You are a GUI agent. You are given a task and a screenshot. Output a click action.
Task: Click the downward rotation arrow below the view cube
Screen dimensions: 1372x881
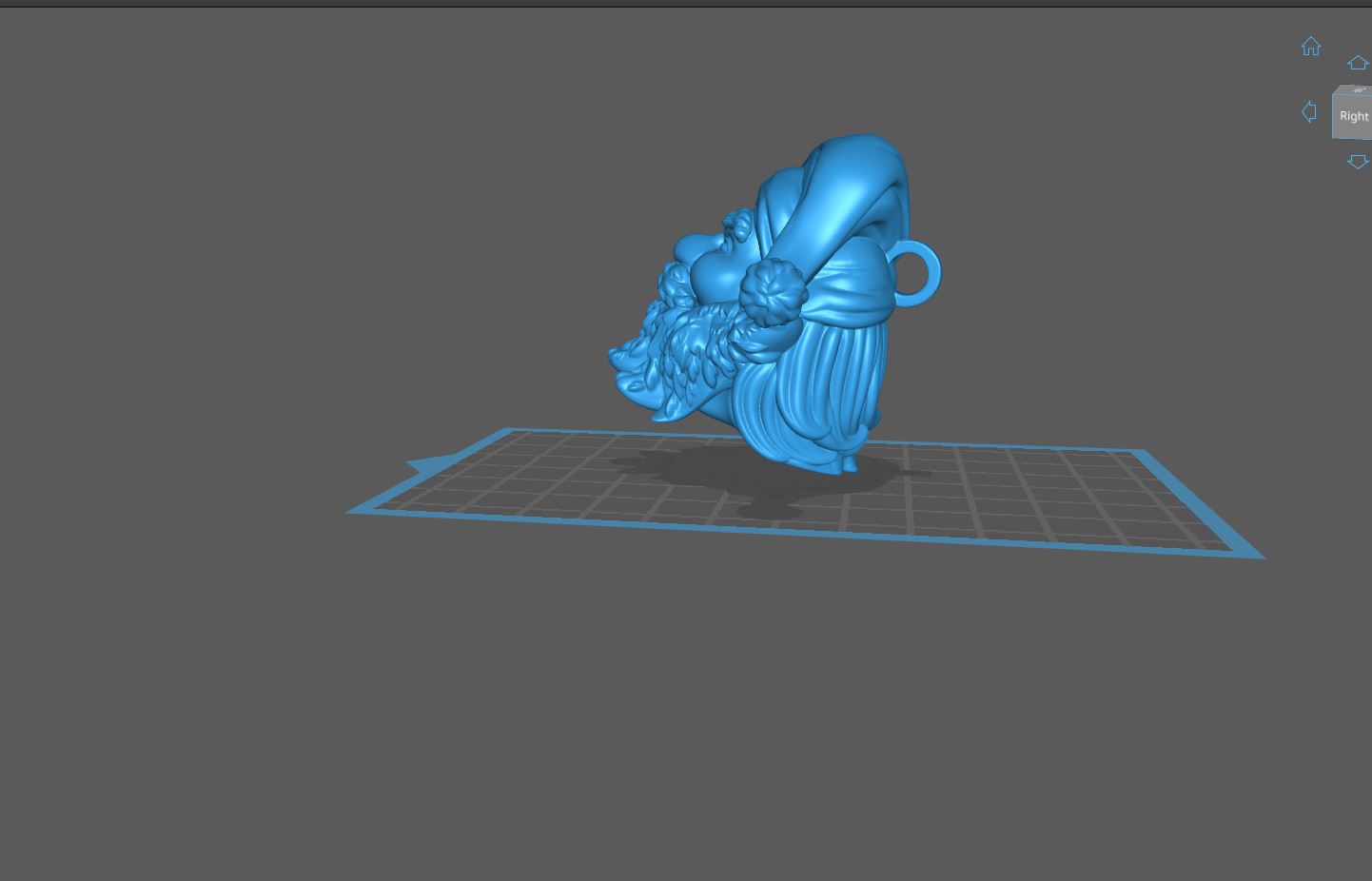(1358, 161)
